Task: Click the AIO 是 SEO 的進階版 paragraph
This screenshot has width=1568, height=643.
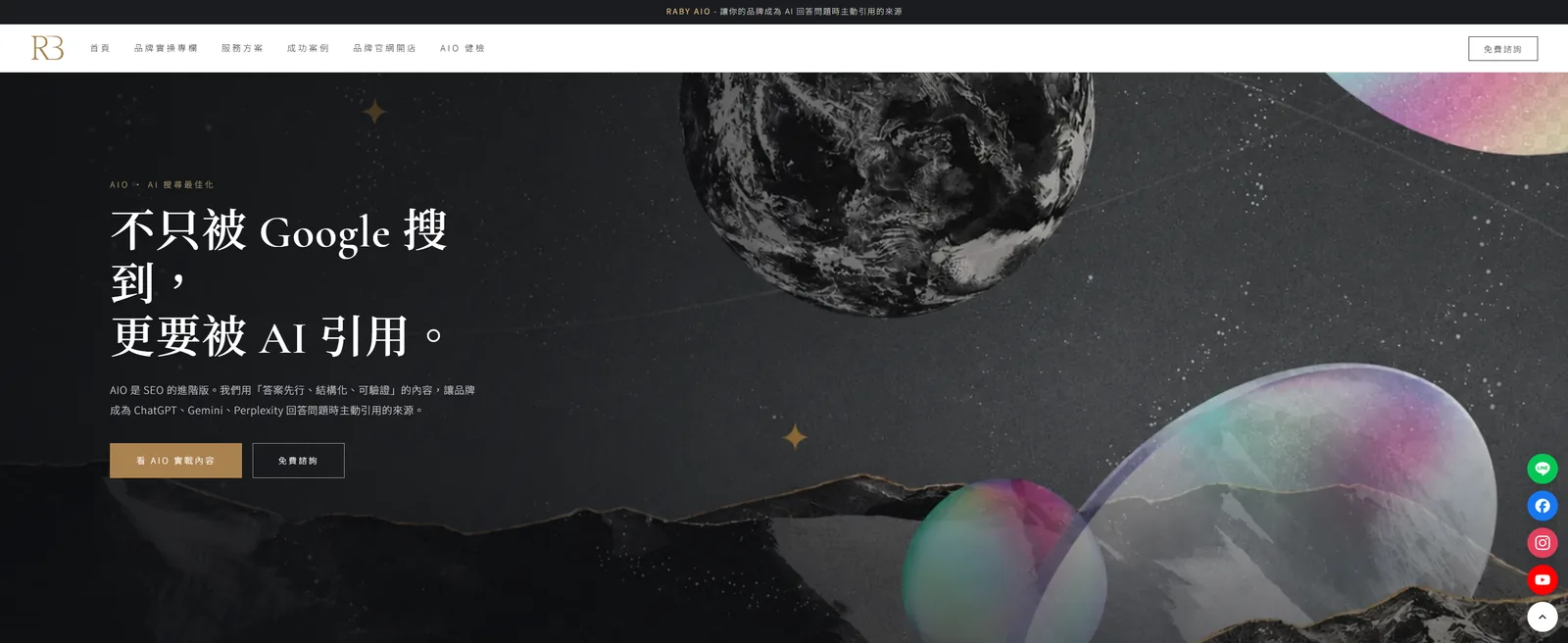Action: click(x=292, y=400)
